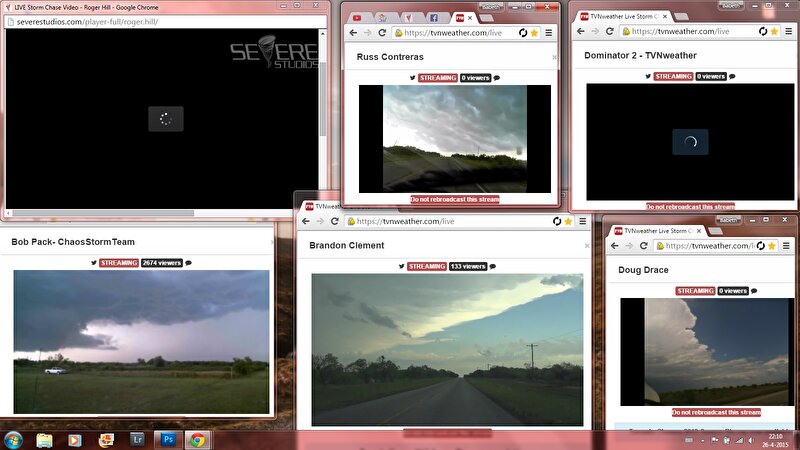Switch to the YouTube tab in Russ Contreras window
The height and width of the screenshot is (450, 800).
click(x=357, y=18)
